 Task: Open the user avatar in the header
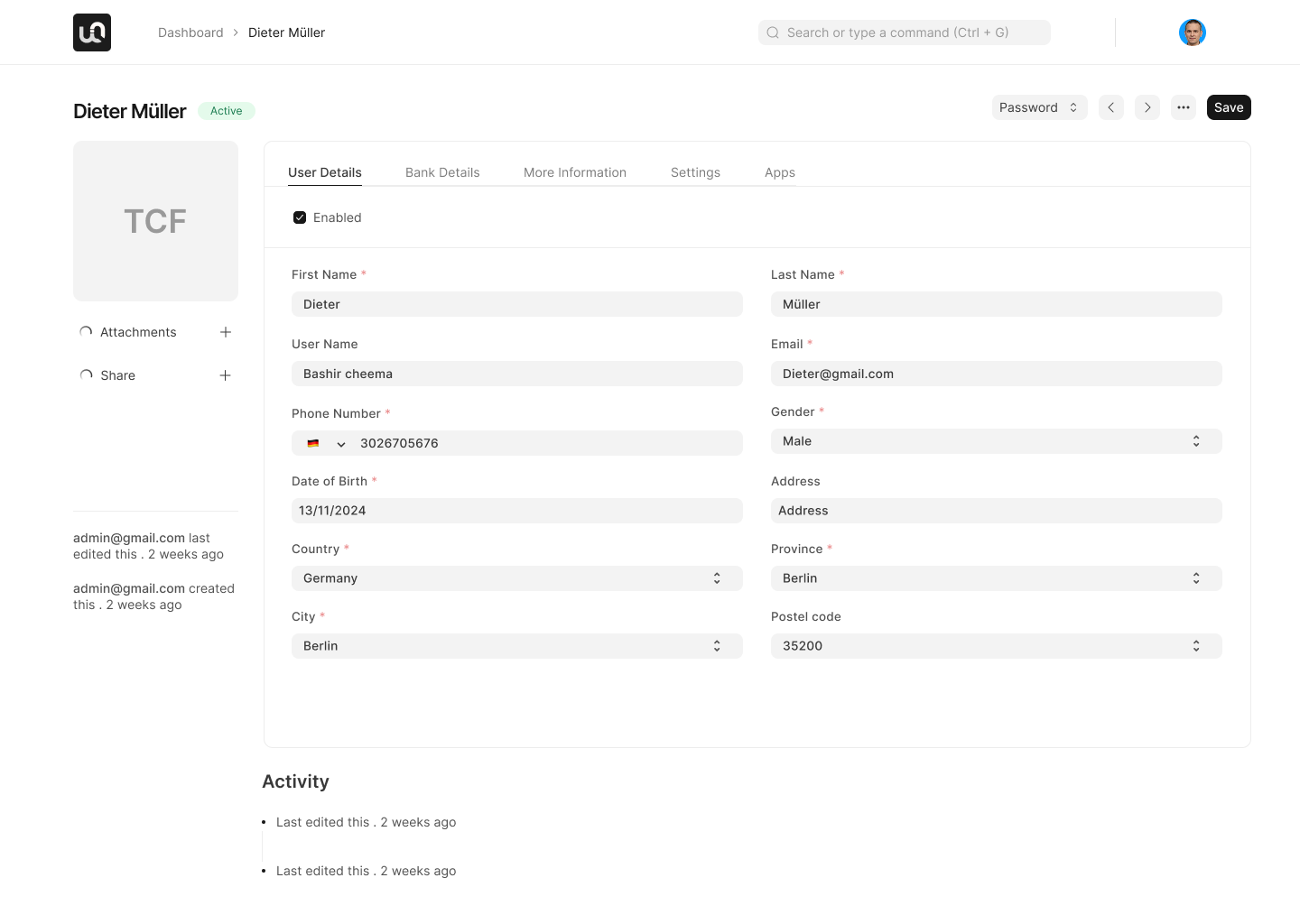click(x=1193, y=32)
